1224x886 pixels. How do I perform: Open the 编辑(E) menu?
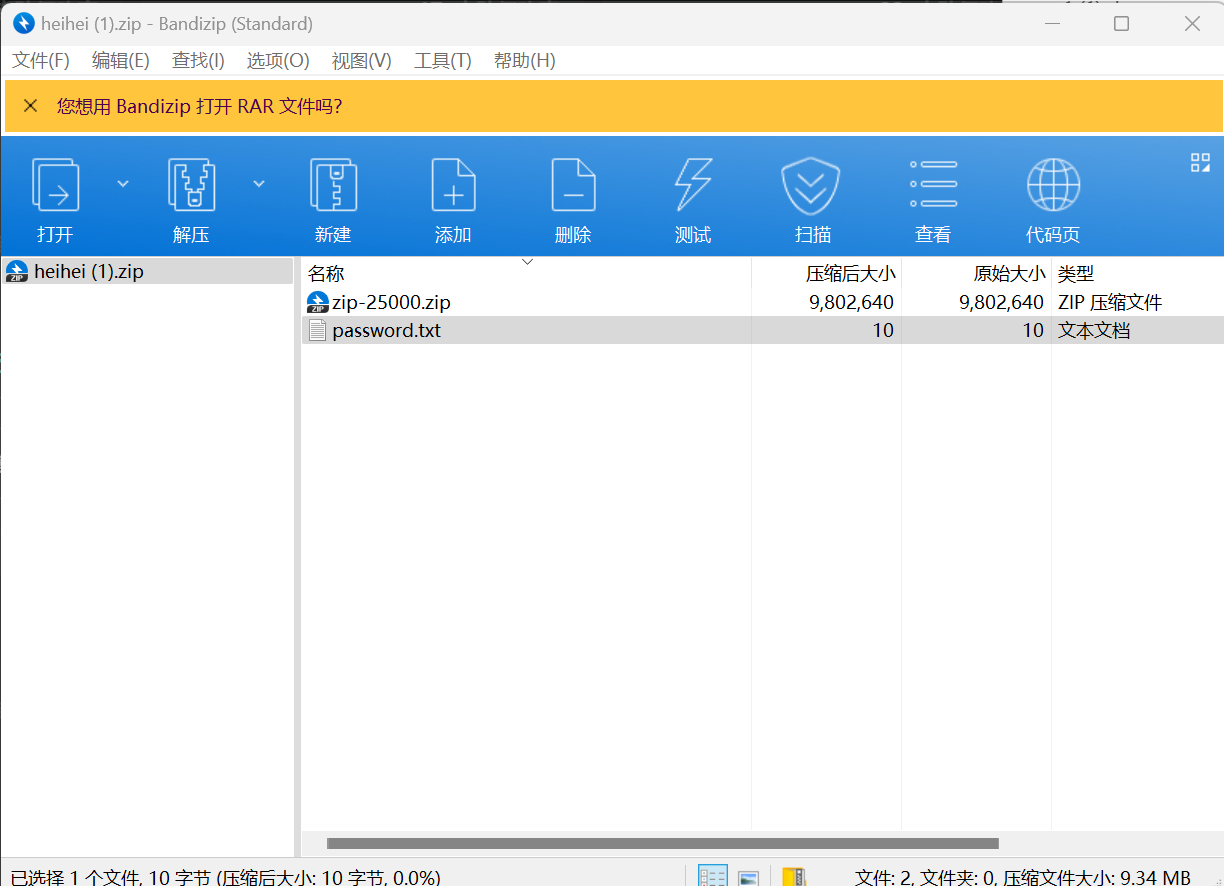pos(121,61)
